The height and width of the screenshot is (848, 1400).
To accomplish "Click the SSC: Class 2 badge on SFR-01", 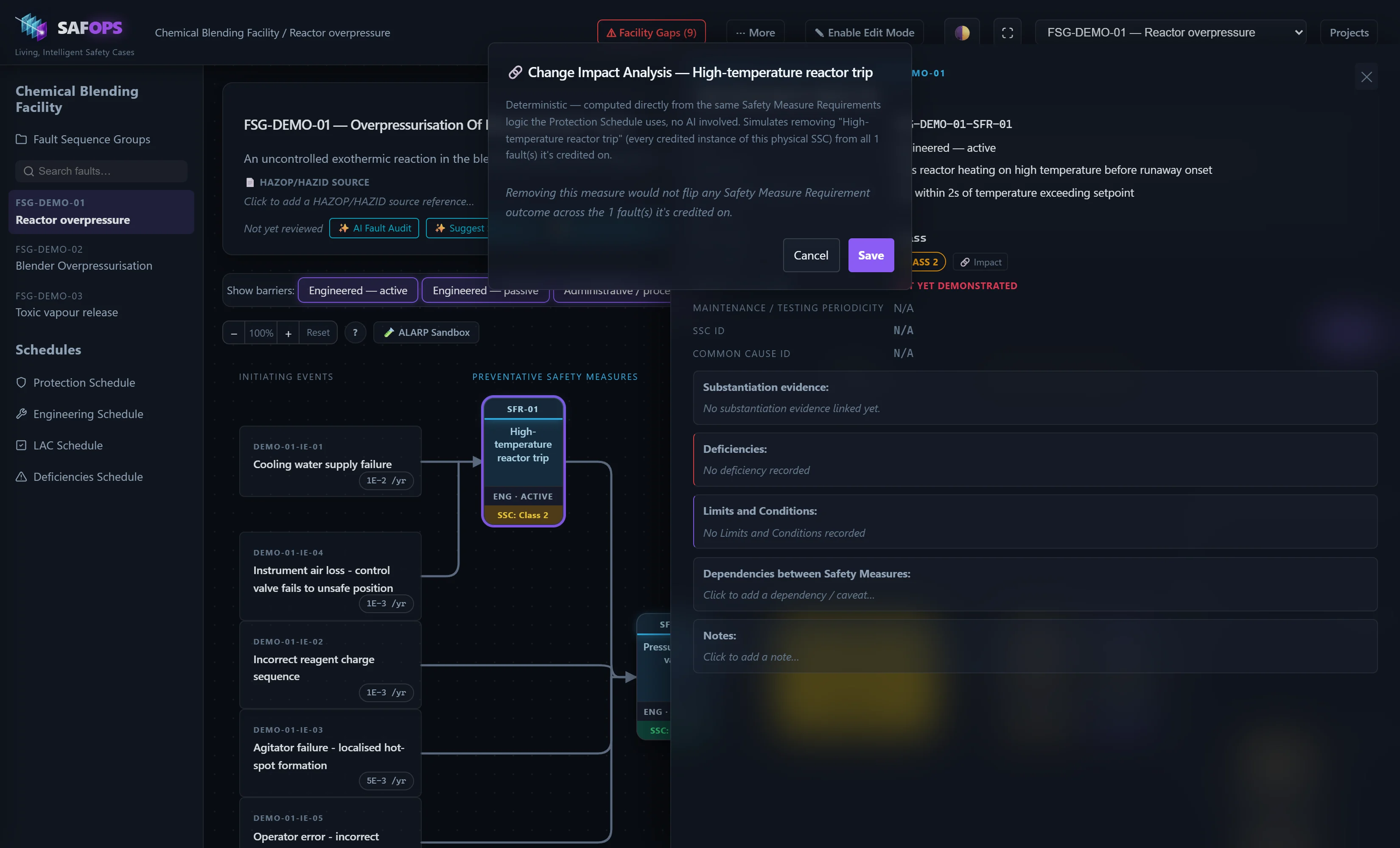I will (523, 515).
